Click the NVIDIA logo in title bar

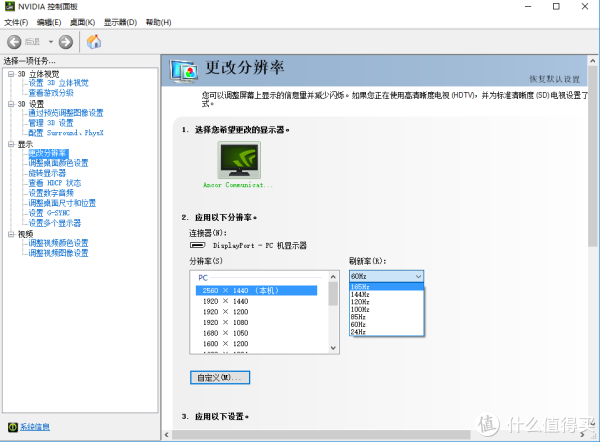[10, 6]
